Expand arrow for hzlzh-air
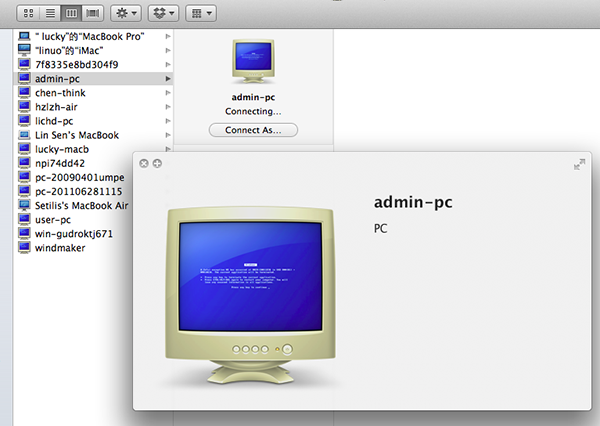600x426 pixels. click(x=168, y=107)
